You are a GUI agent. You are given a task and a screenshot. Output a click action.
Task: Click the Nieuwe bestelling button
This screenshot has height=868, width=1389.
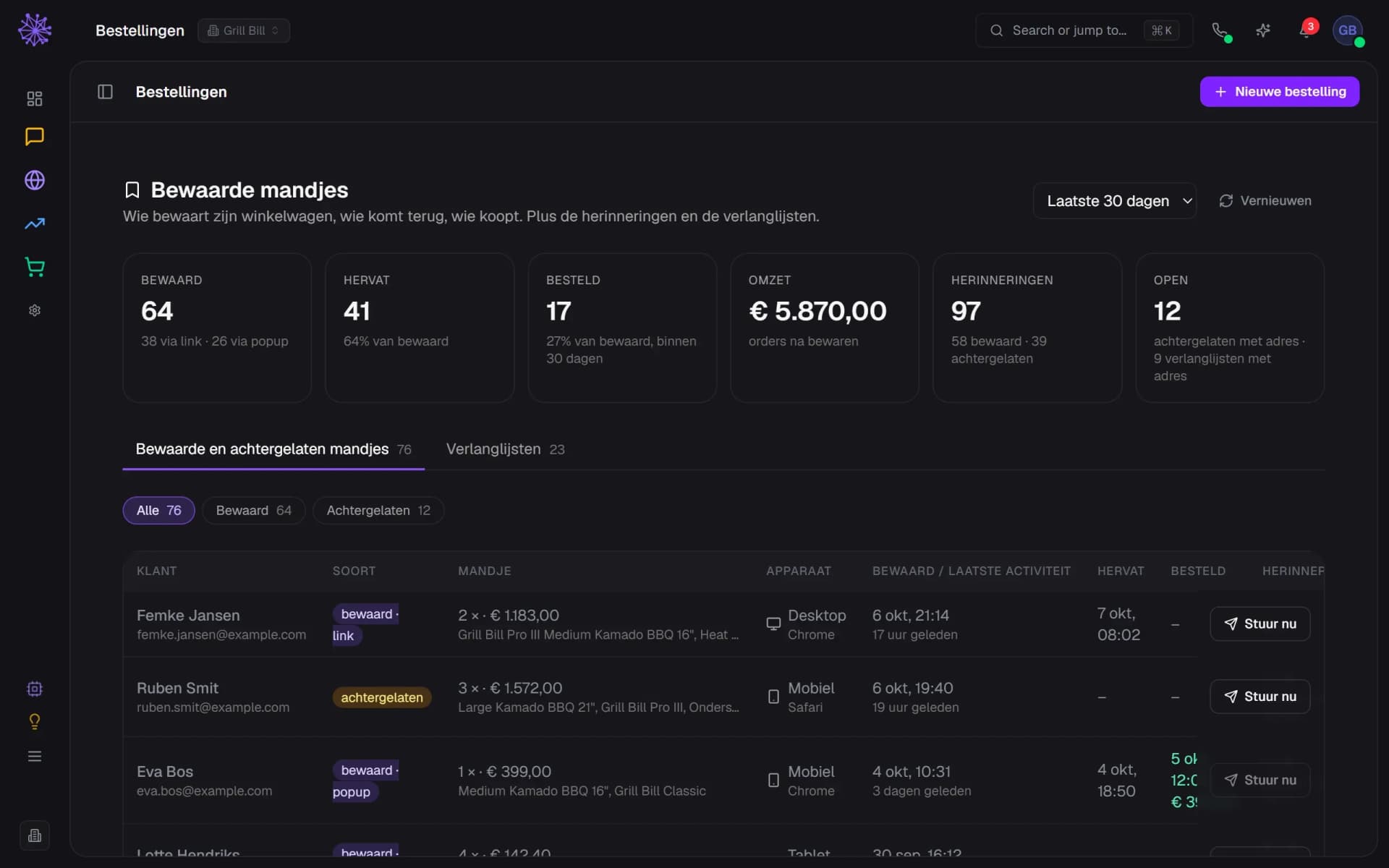[x=1279, y=92]
